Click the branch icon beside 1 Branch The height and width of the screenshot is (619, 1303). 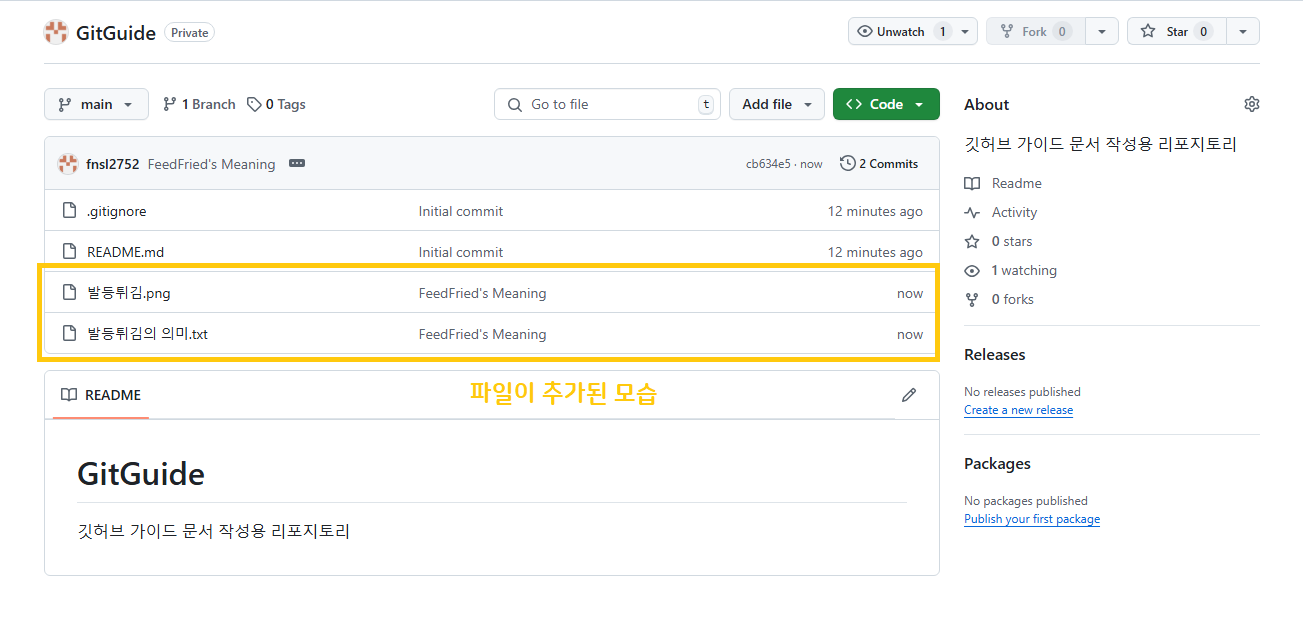point(170,104)
